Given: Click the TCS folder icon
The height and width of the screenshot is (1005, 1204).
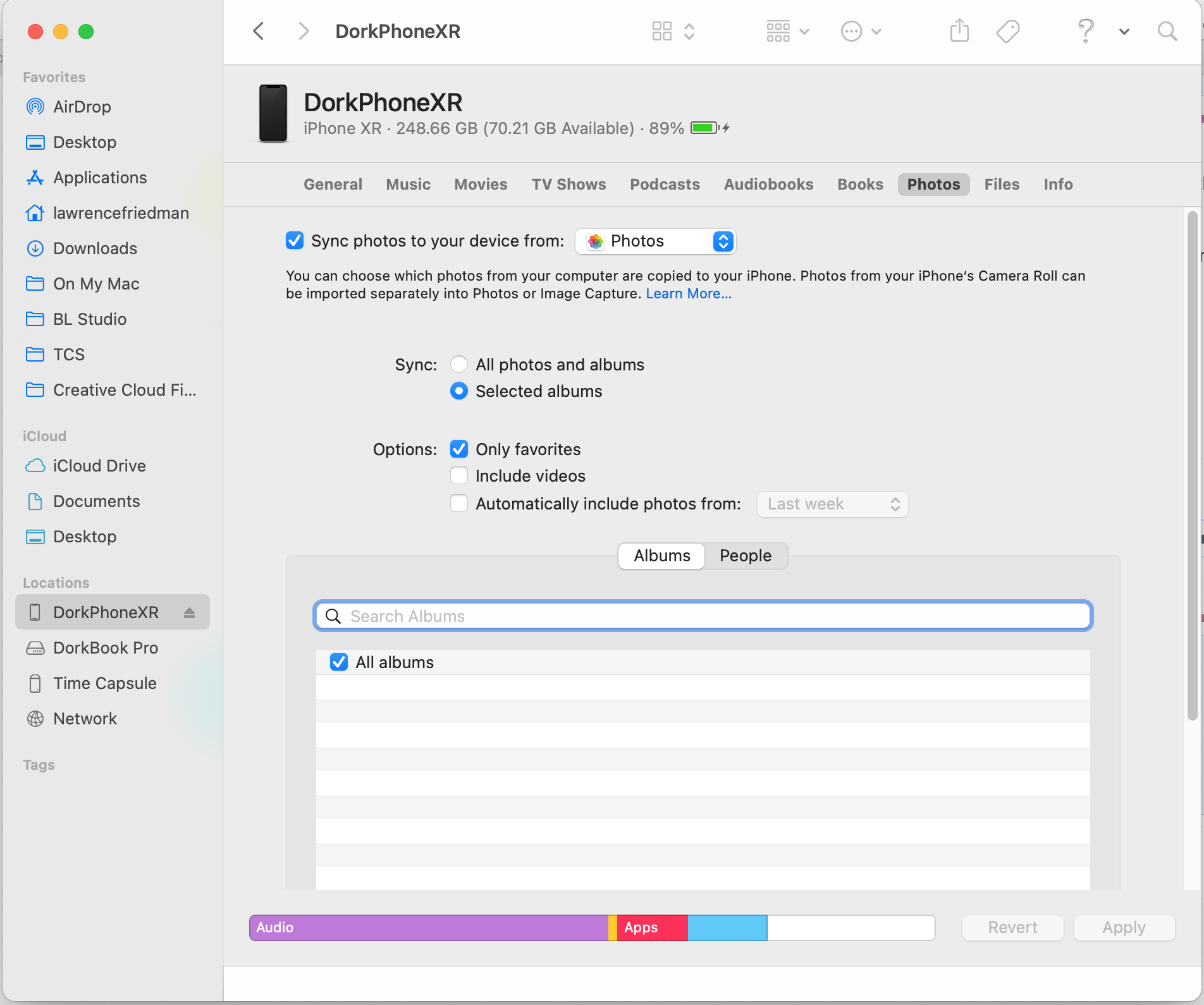Looking at the screenshot, I should click(x=35, y=355).
